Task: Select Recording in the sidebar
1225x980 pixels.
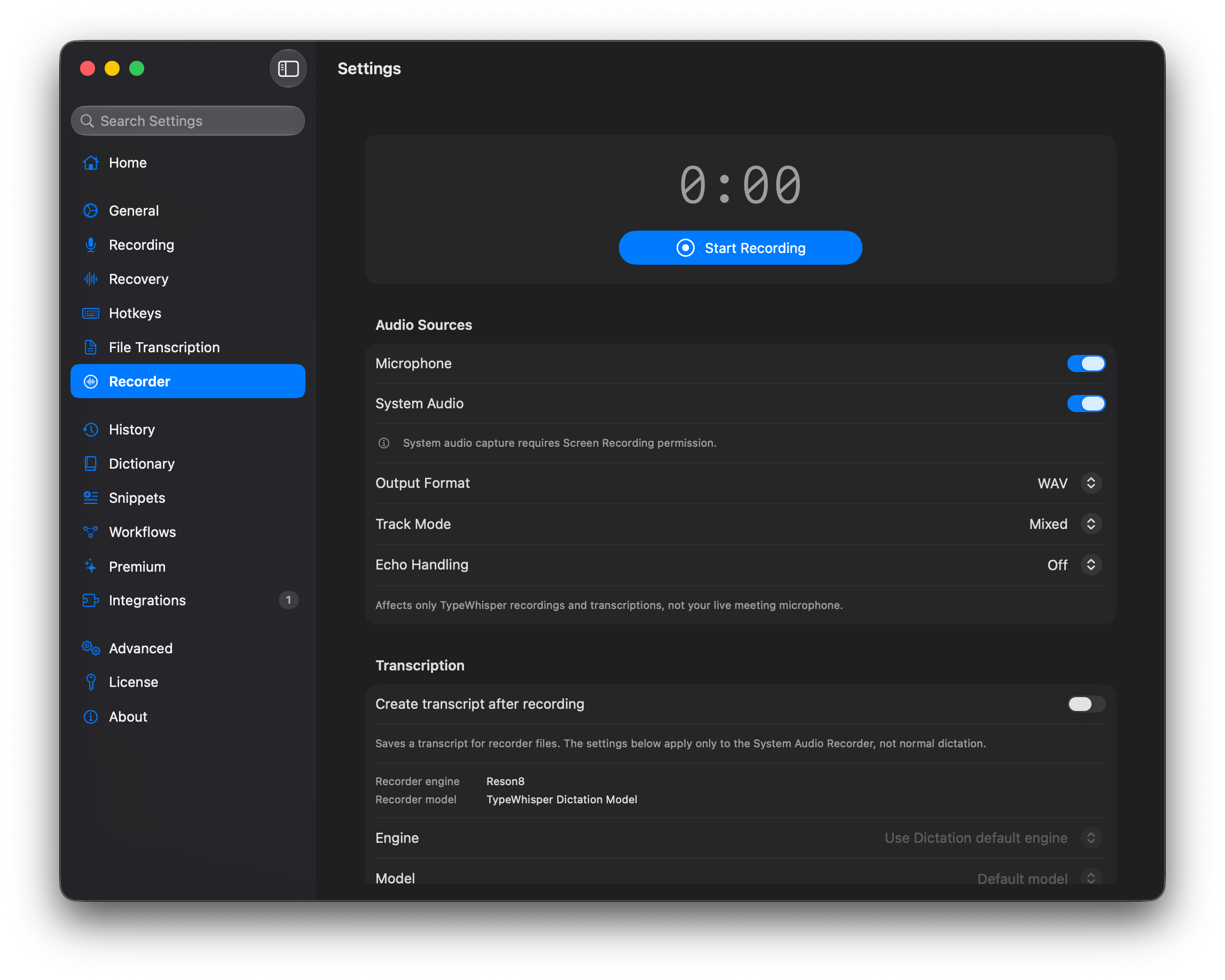Action: coord(187,244)
